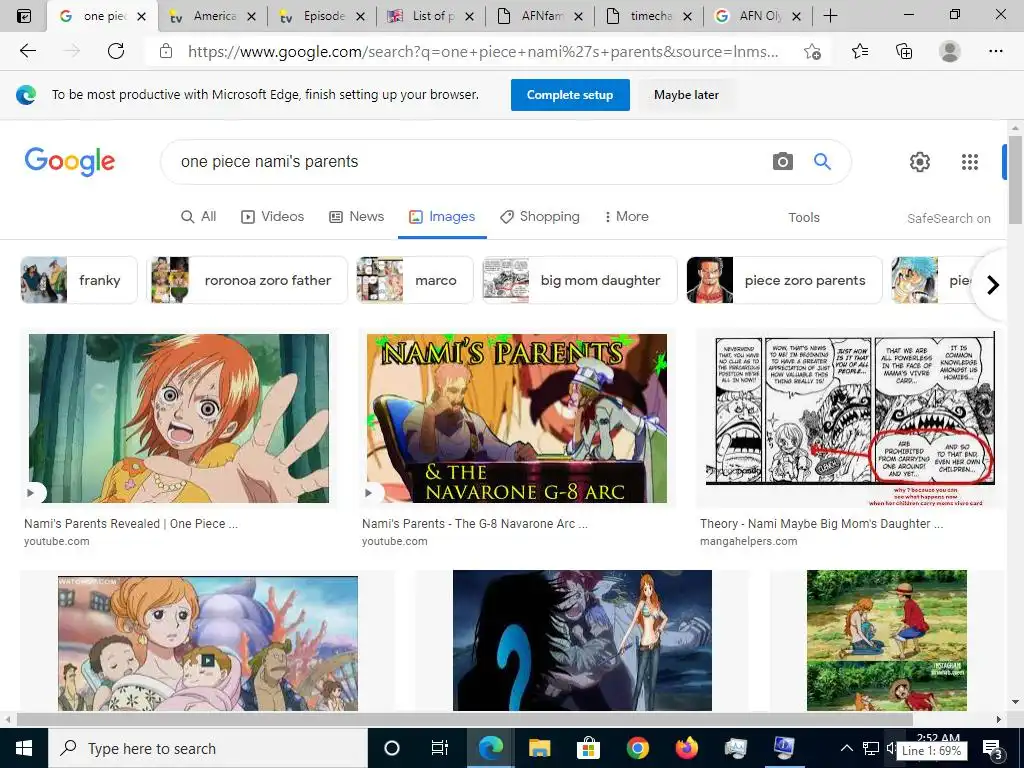This screenshot has height=768, width=1024.
Task: Open Nami's Parents G-8 Navarone Arc title
Action: tap(475, 524)
